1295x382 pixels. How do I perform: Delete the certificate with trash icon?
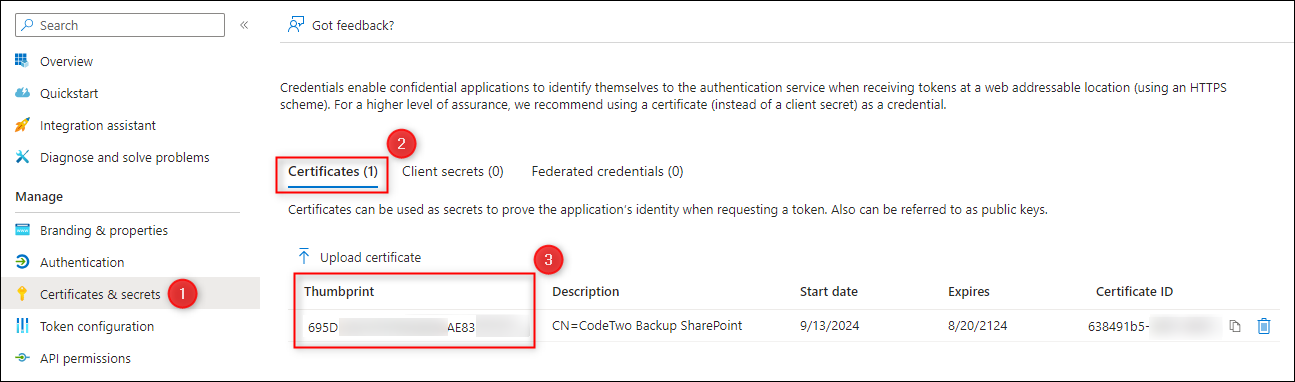click(x=1264, y=326)
